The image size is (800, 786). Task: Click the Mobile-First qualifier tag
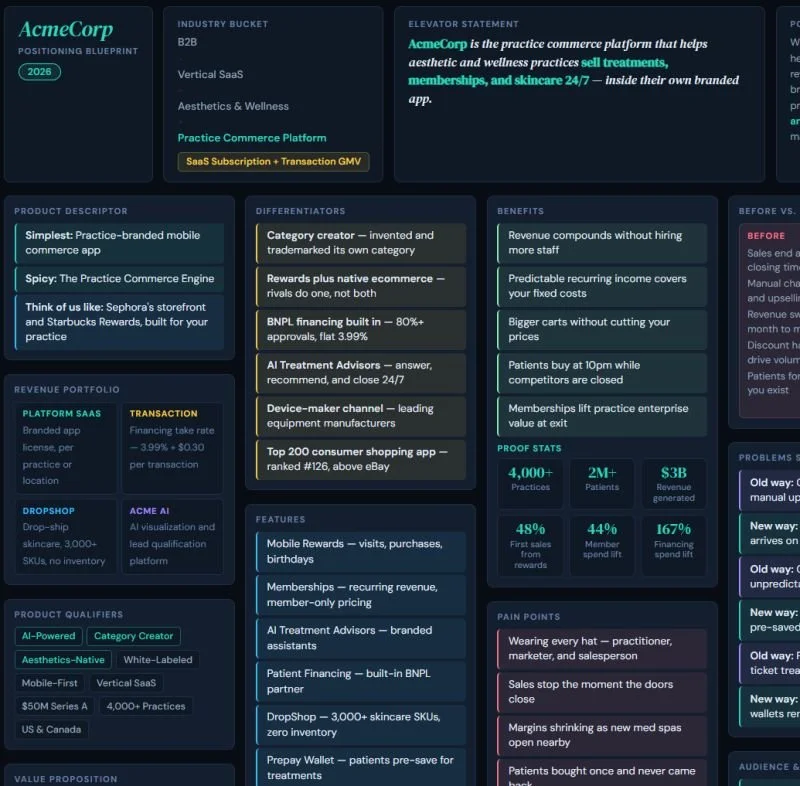point(49,683)
